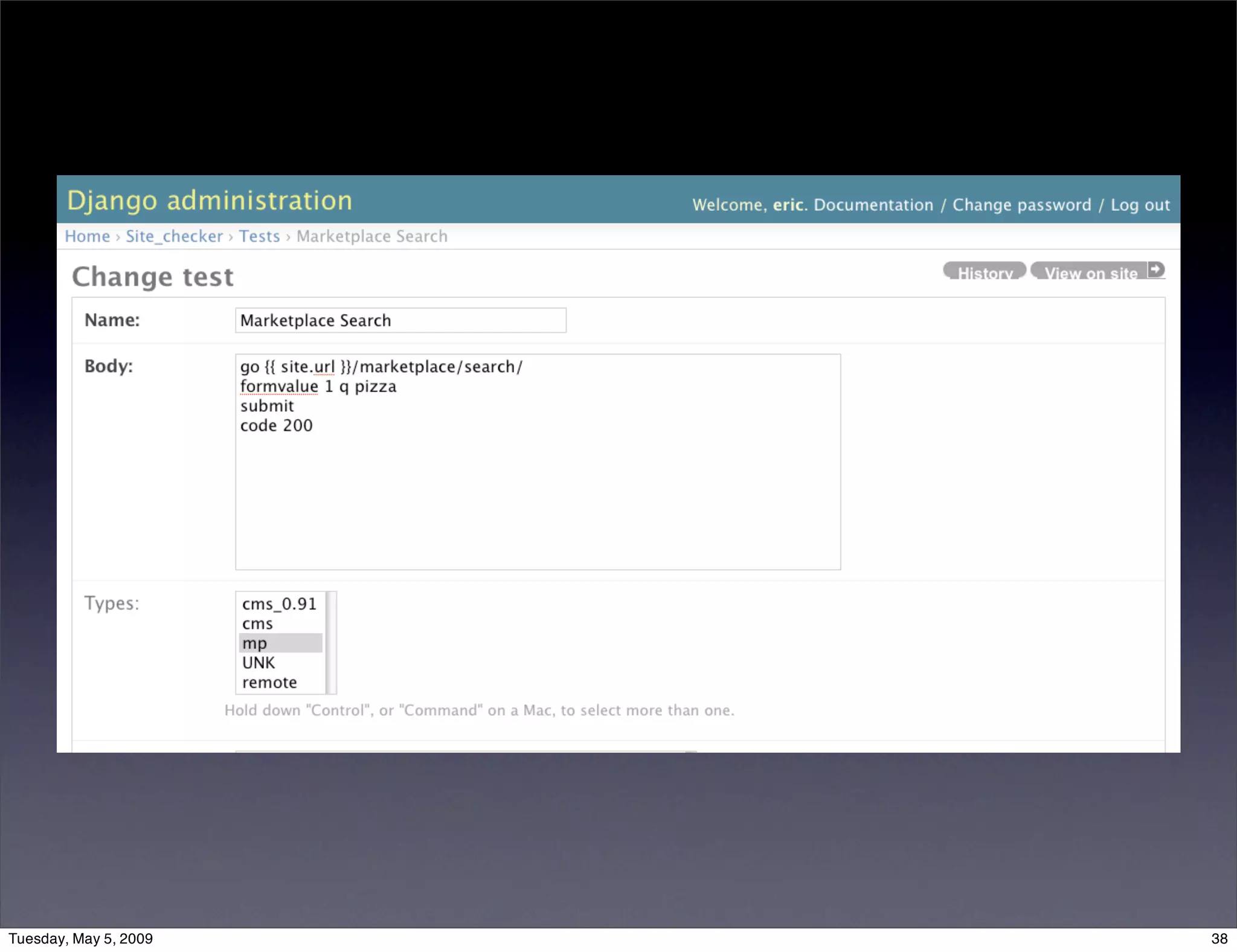The image size is (1237, 952).
Task: Click the 'formvalue 1 q pizza' line
Action: [318, 387]
